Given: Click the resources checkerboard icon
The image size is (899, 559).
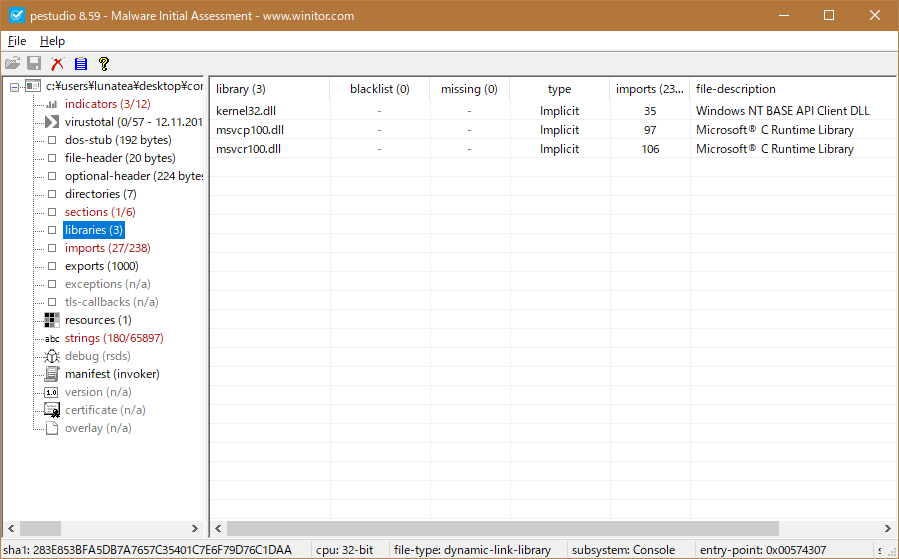Looking at the screenshot, I should point(52,320).
